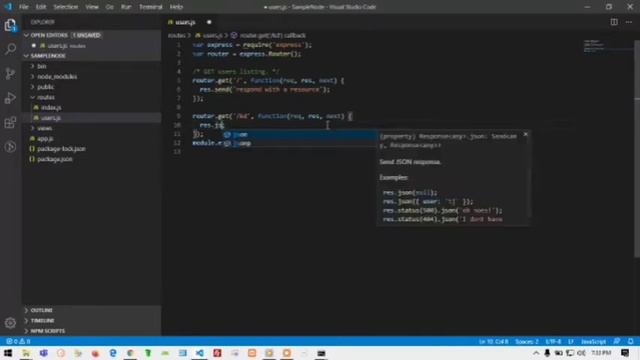Viewport: 640px width, 360px height.
Task: Close the suggestion details popup
Action: point(526,134)
